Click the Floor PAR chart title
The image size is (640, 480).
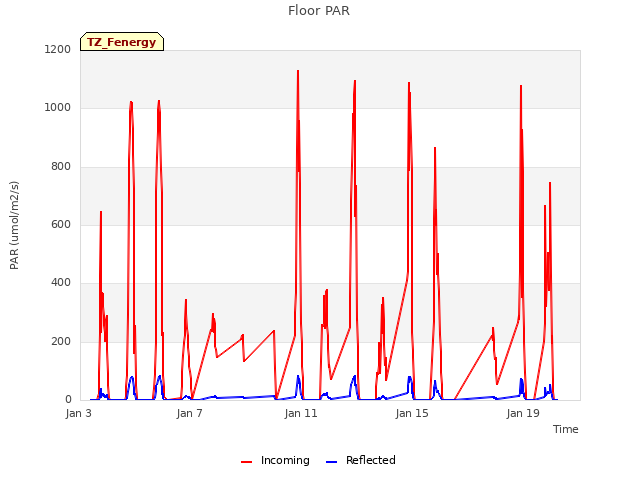pos(319,11)
